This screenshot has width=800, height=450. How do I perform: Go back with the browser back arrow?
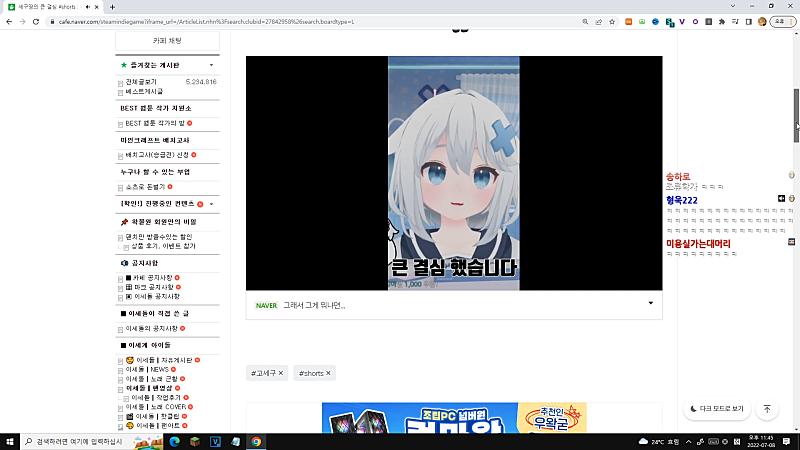click(9, 22)
